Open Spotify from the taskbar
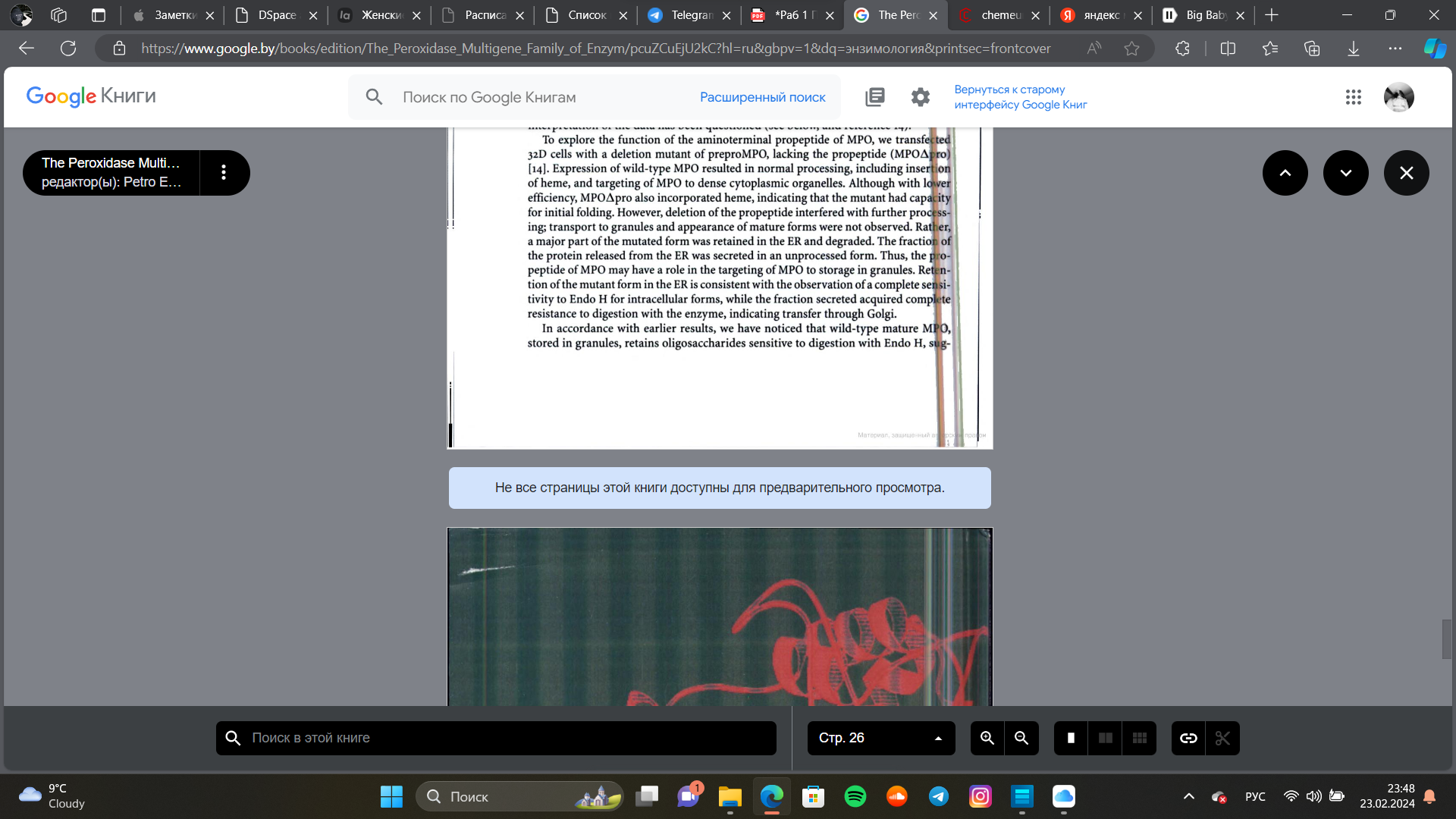This screenshot has width=1456, height=819. (x=855, y=796)
